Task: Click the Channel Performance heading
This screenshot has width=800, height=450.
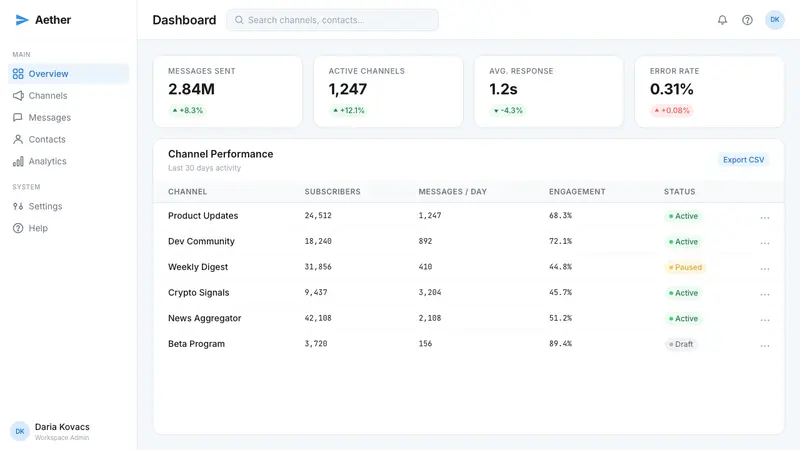Action: pyautogui.click(x=220, y=154)
